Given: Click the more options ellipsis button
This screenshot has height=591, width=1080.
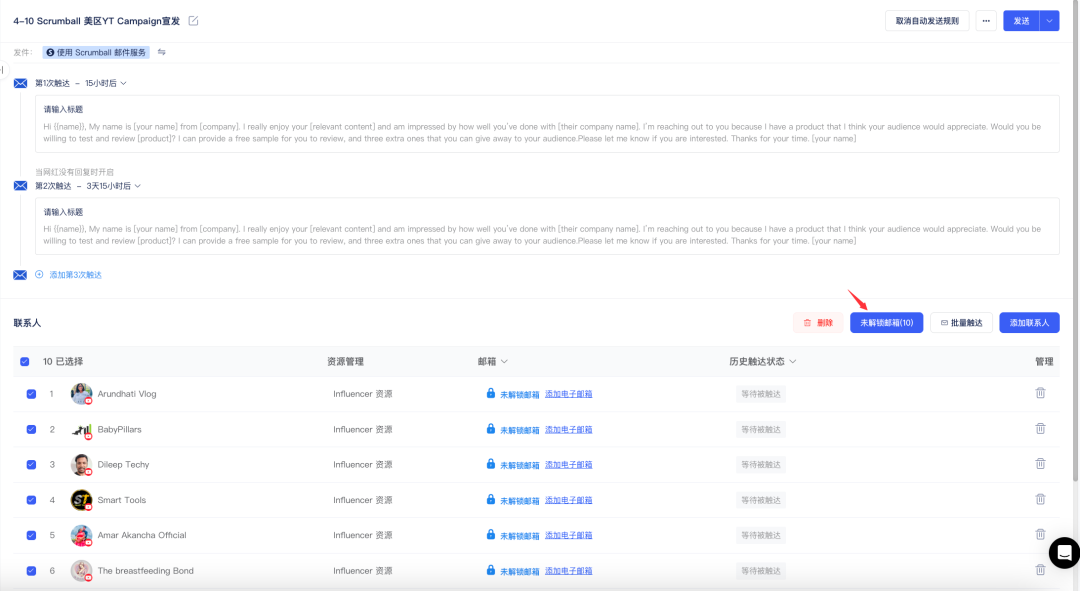Looking at the screenshot, I should [986, 21].
